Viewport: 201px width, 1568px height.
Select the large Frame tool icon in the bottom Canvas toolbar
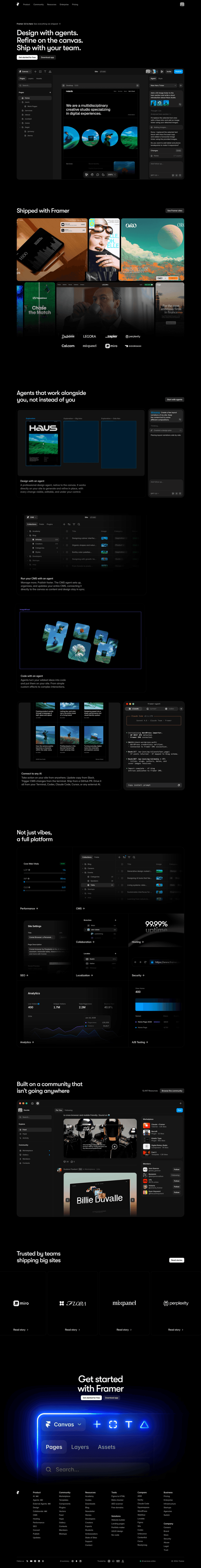[x=113, y=1424]
